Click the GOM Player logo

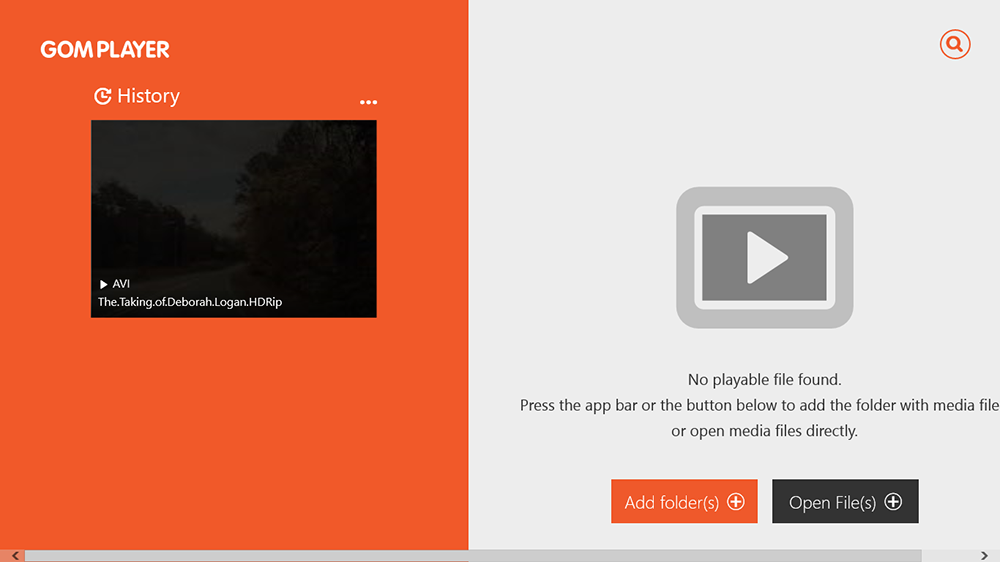click(105, 49)
